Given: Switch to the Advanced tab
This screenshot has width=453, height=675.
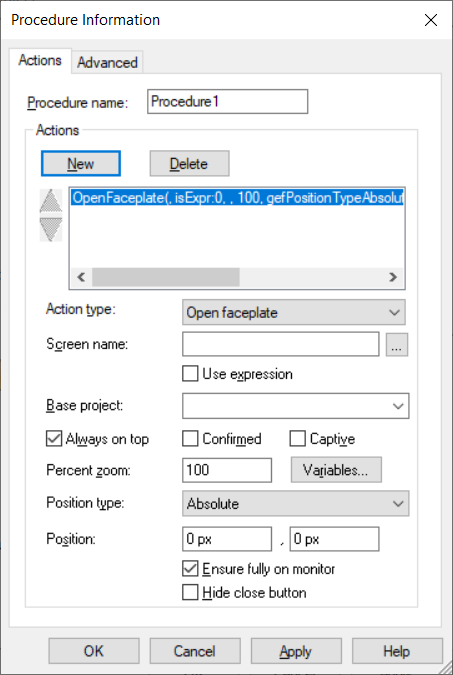Looking at the screenshot, I should pyautogui.click(x=107, y=63).
